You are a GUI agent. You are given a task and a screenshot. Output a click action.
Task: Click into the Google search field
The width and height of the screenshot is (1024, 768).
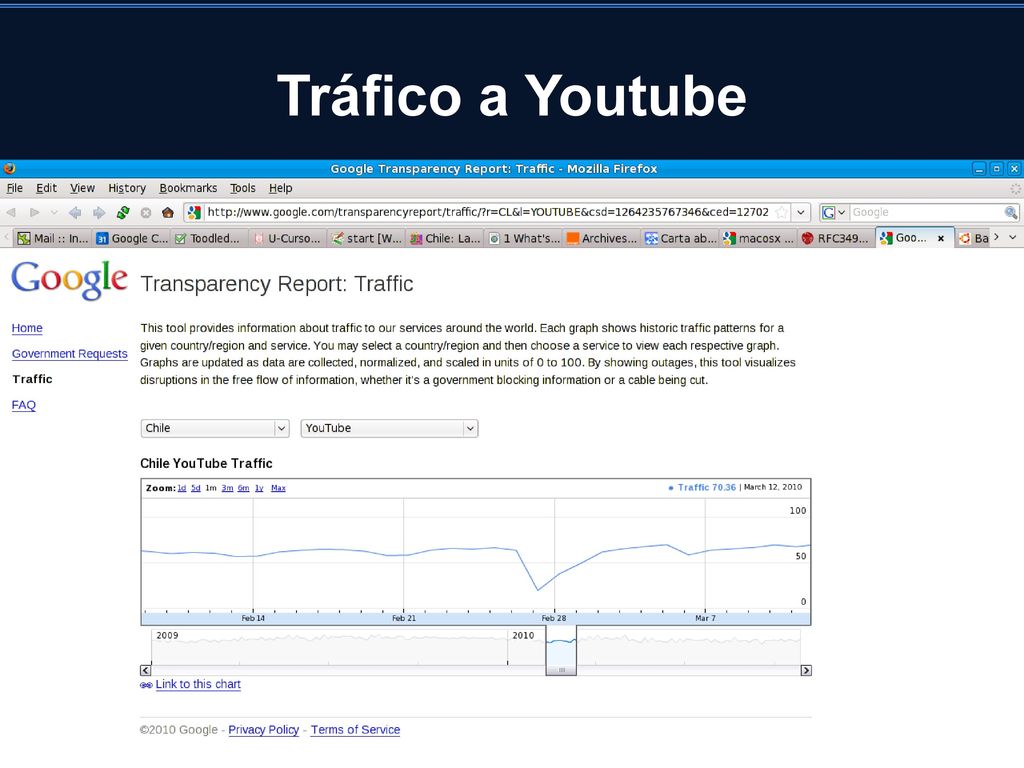point(926,212)
